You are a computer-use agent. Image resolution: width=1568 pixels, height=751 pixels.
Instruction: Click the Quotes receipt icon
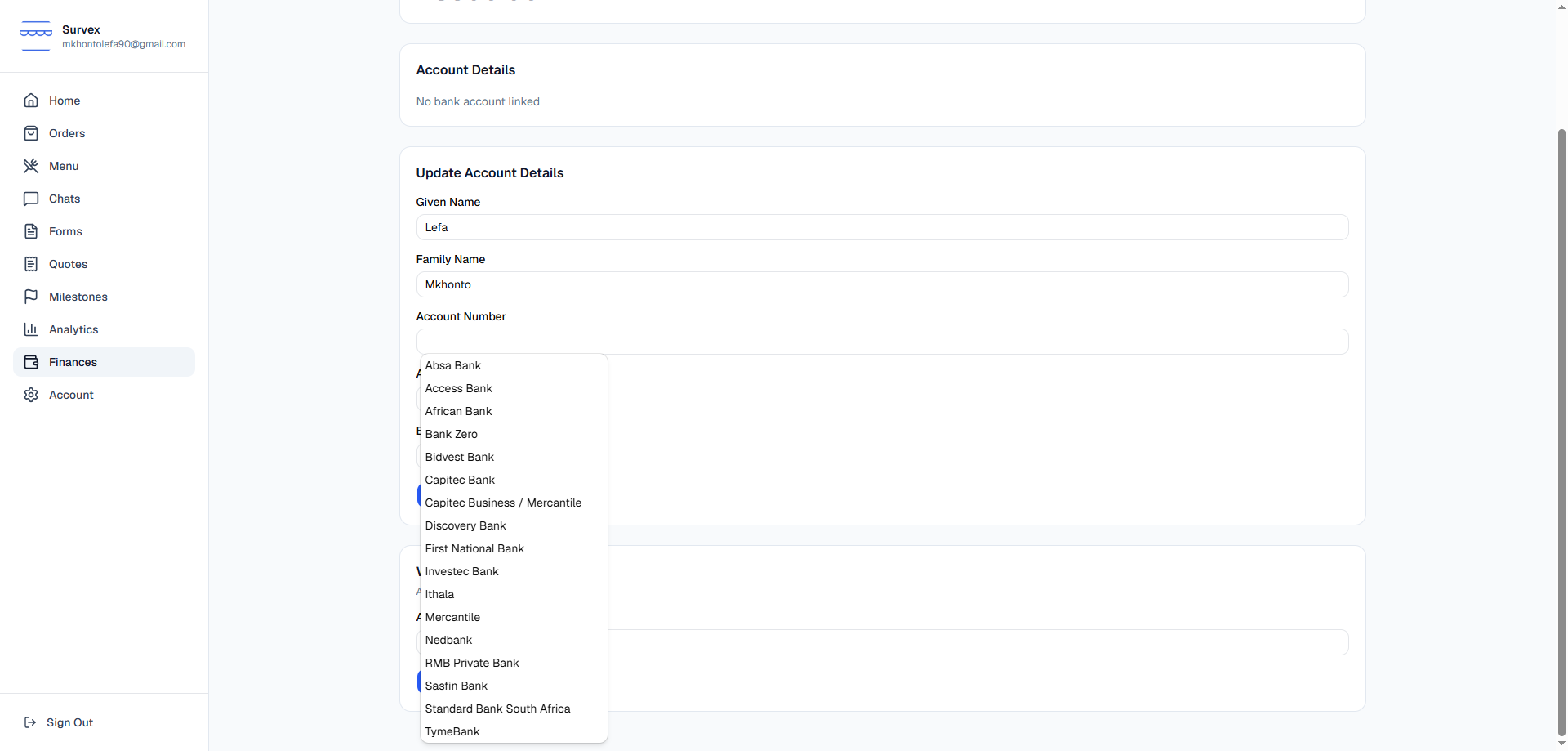click(x=31, y=264)
